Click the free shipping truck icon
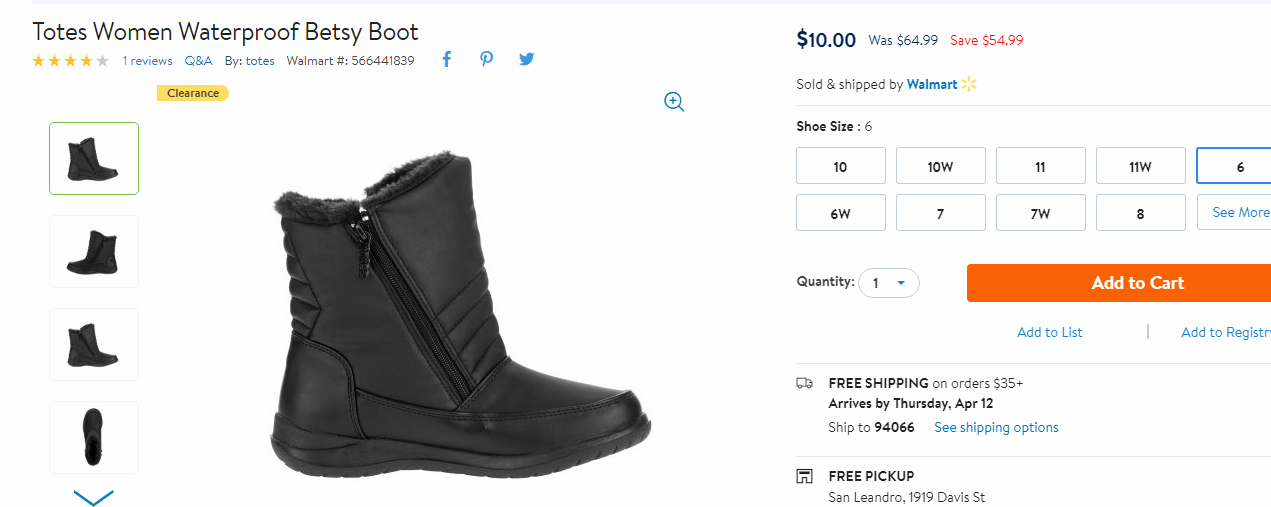 click(x=804, y=383)
